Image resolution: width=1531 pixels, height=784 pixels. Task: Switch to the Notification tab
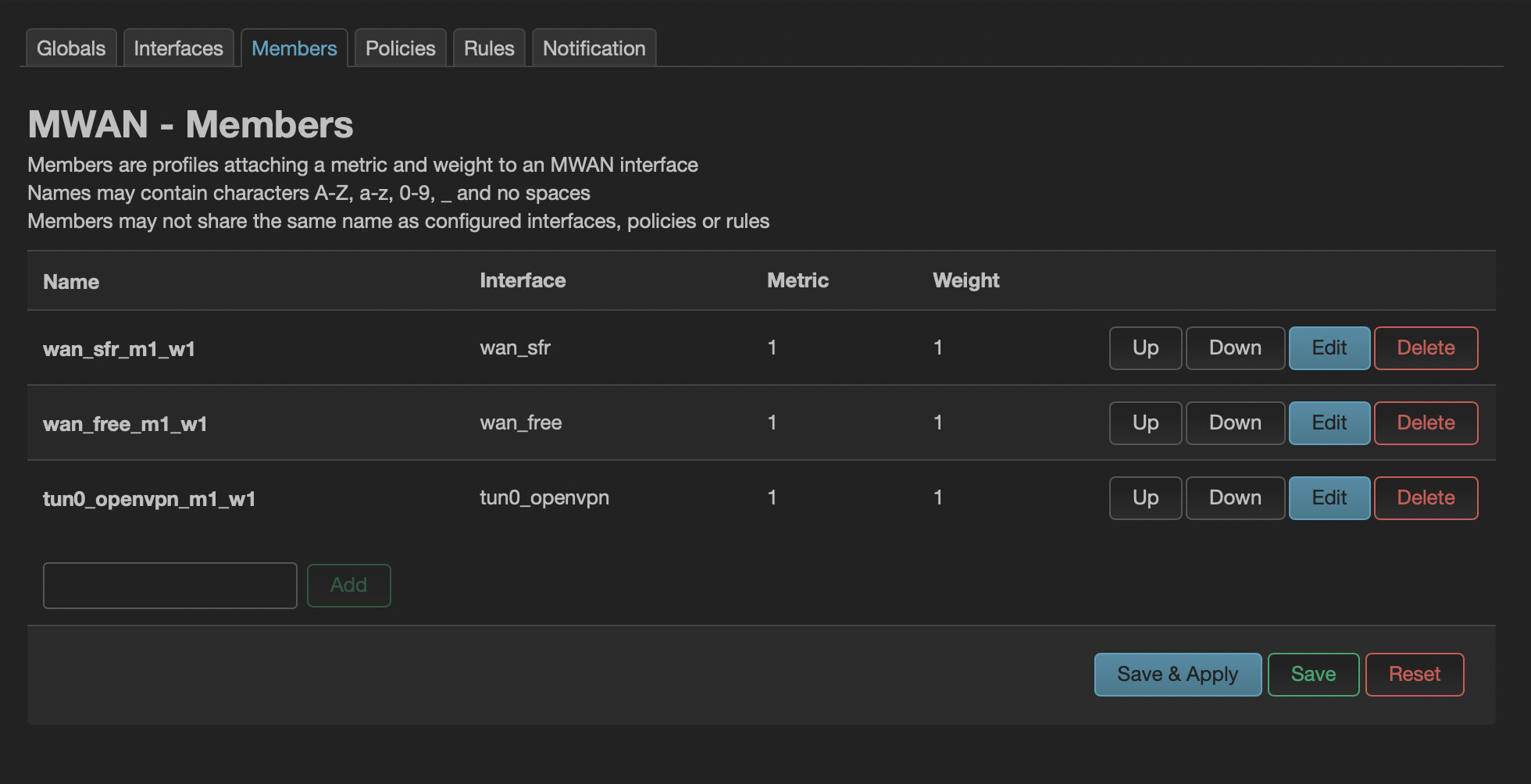[x=594, y=48]
